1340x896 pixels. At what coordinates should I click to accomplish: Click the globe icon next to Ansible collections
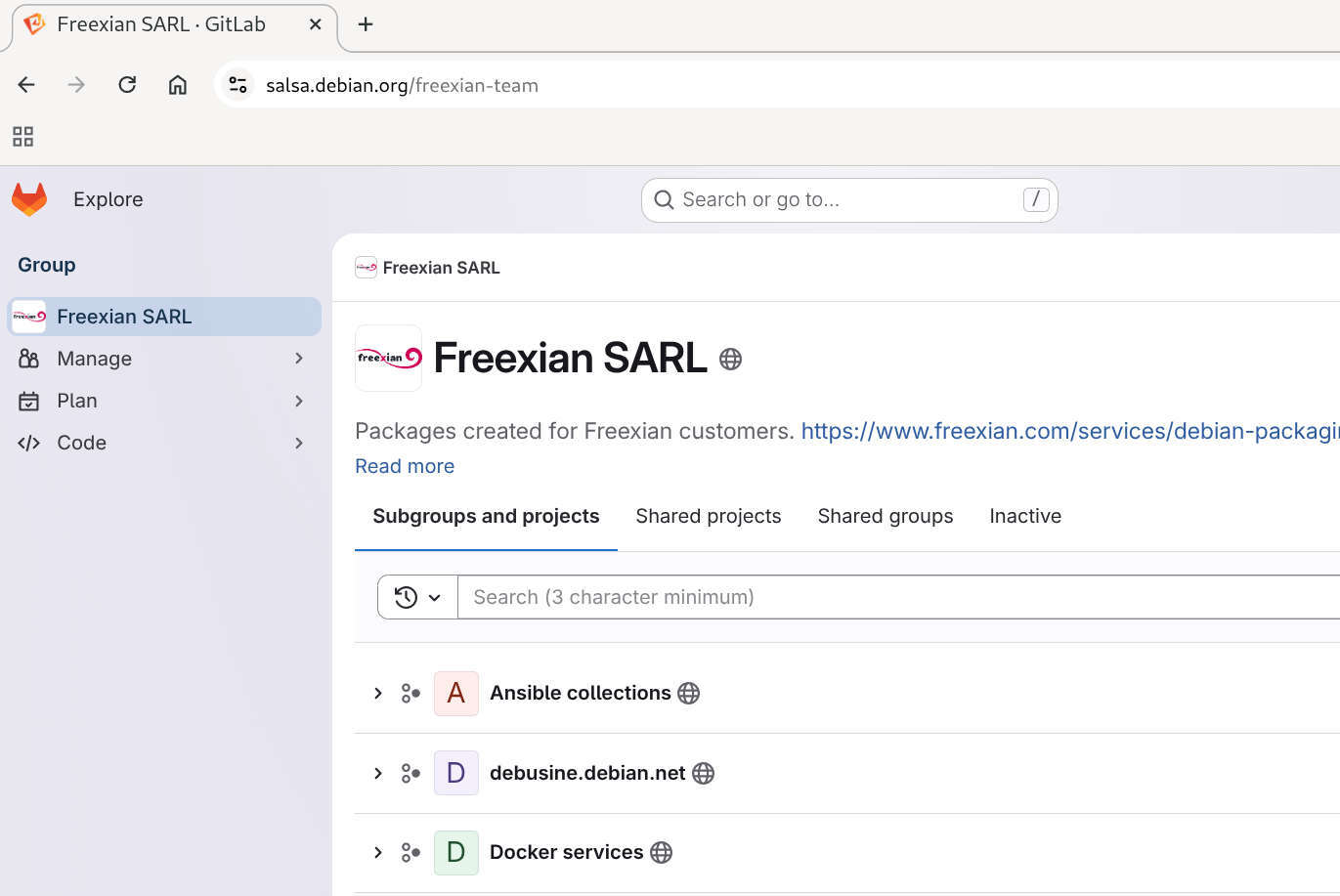coord(689,694)
